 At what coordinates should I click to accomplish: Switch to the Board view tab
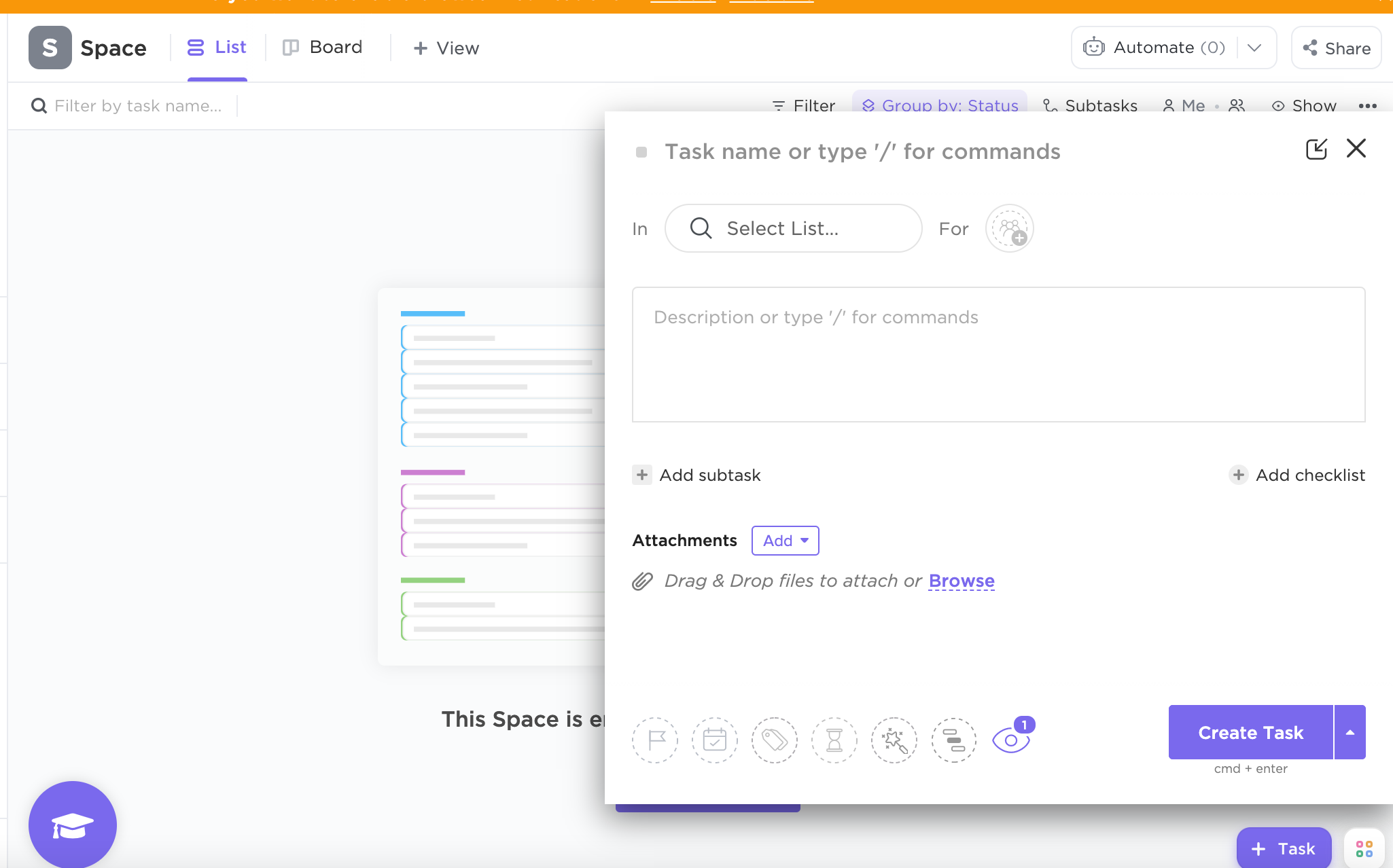tap(323, 48)
